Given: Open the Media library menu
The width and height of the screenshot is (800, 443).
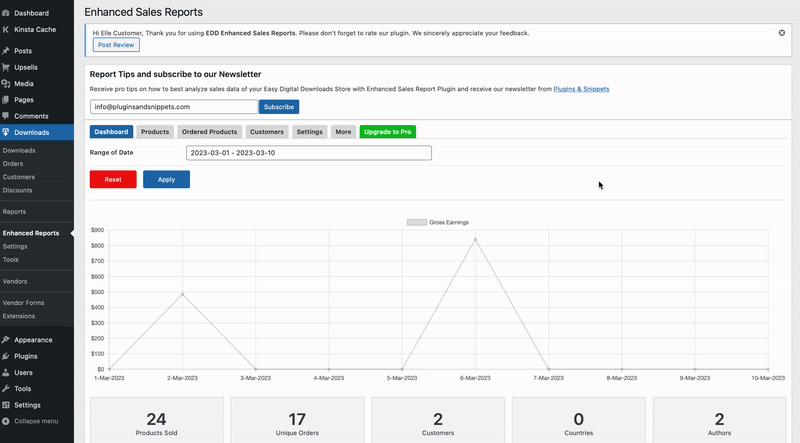Looking at the screenshot, I should tap(24, 84).
